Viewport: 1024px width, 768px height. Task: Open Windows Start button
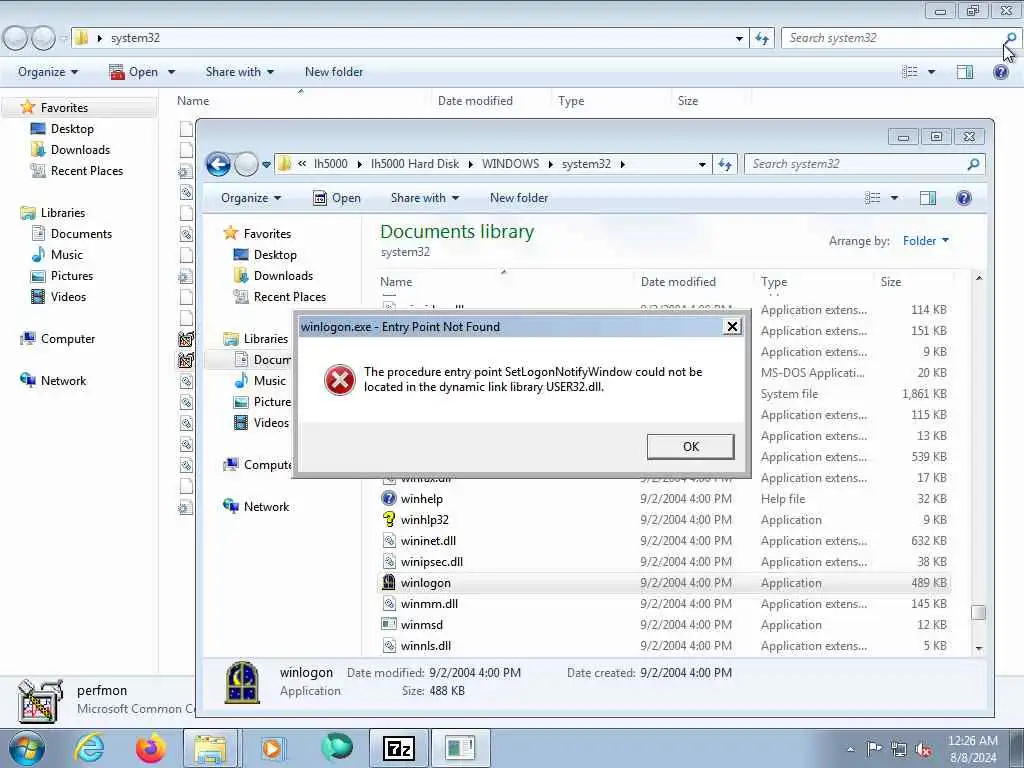click(x=26, y=748)
